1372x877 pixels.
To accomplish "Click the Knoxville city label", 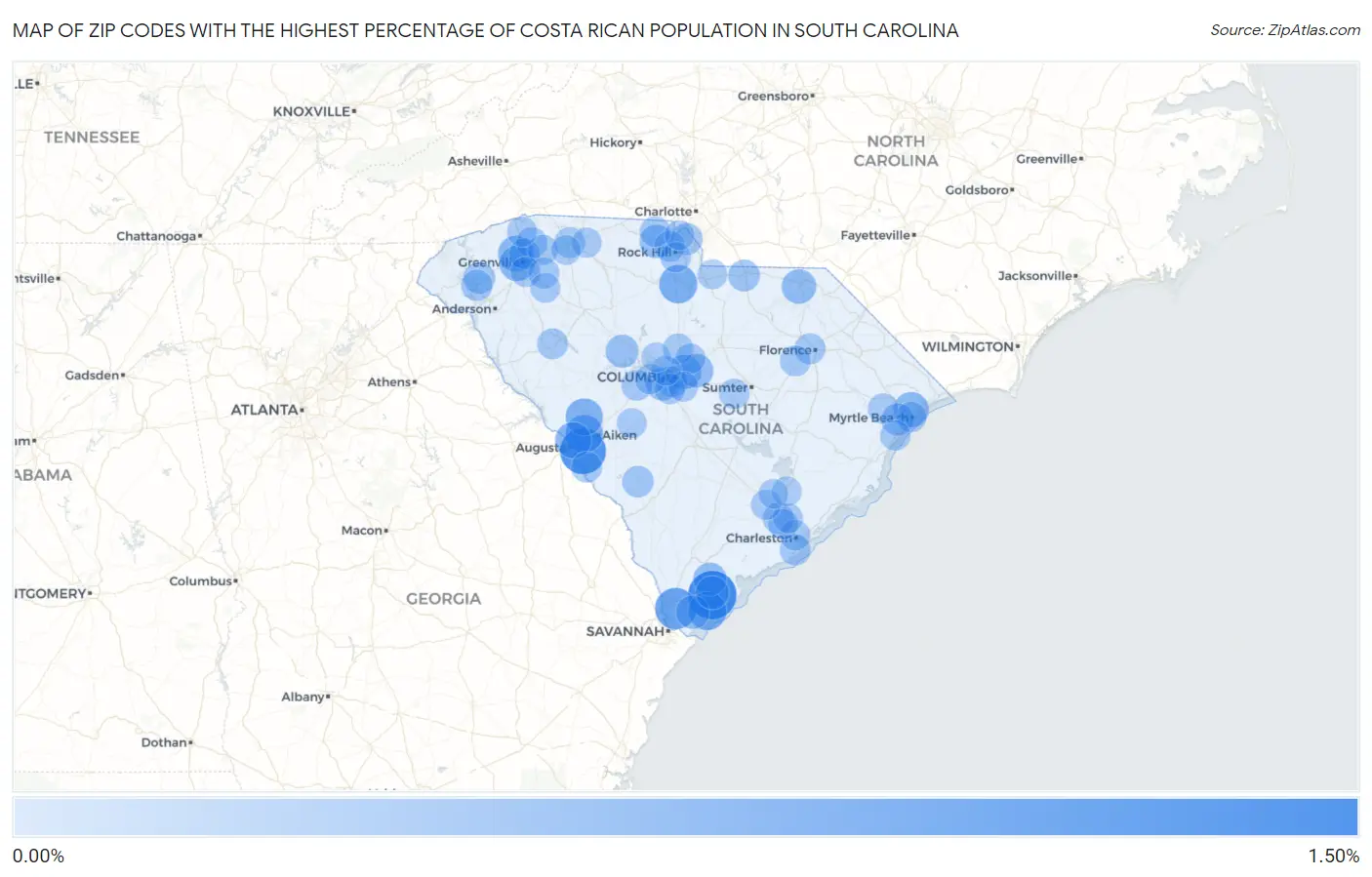I will 314,111.
